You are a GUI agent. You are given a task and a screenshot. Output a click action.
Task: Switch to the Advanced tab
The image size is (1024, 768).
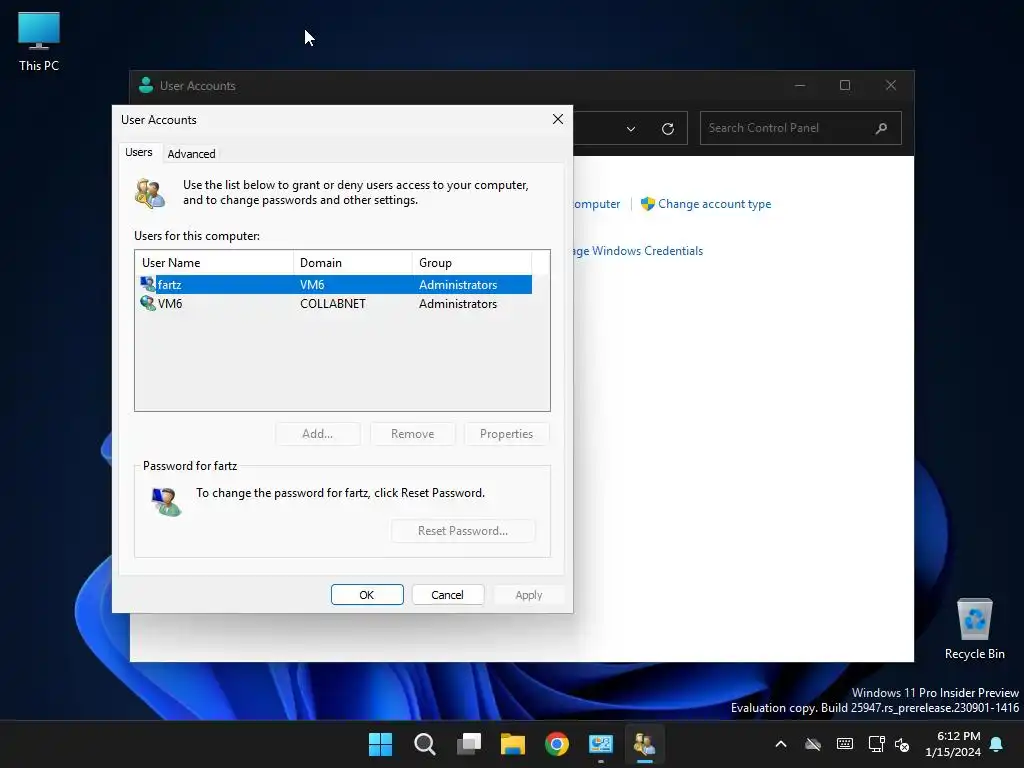point(191,153)
